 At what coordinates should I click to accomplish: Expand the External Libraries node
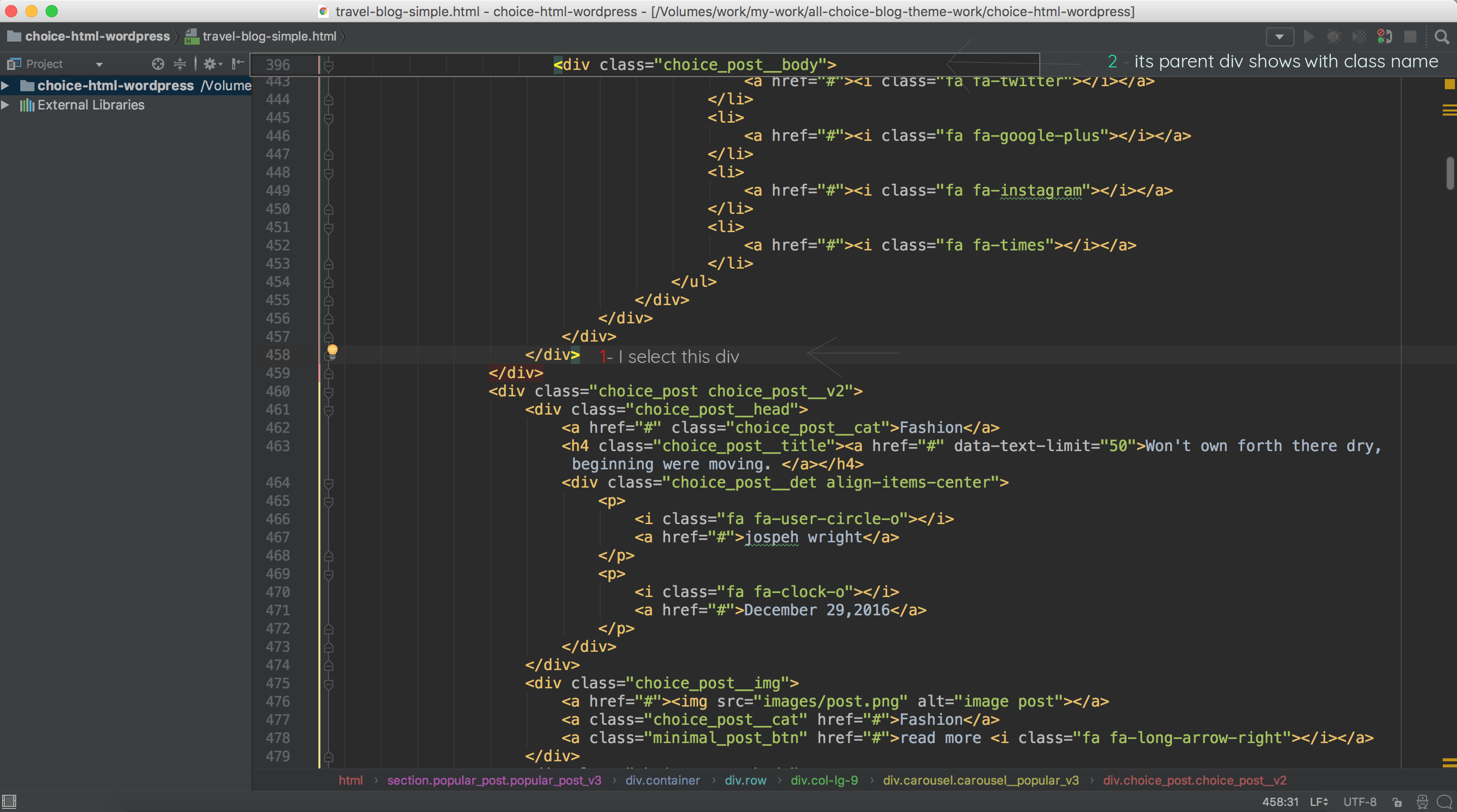tap(6, 104)
